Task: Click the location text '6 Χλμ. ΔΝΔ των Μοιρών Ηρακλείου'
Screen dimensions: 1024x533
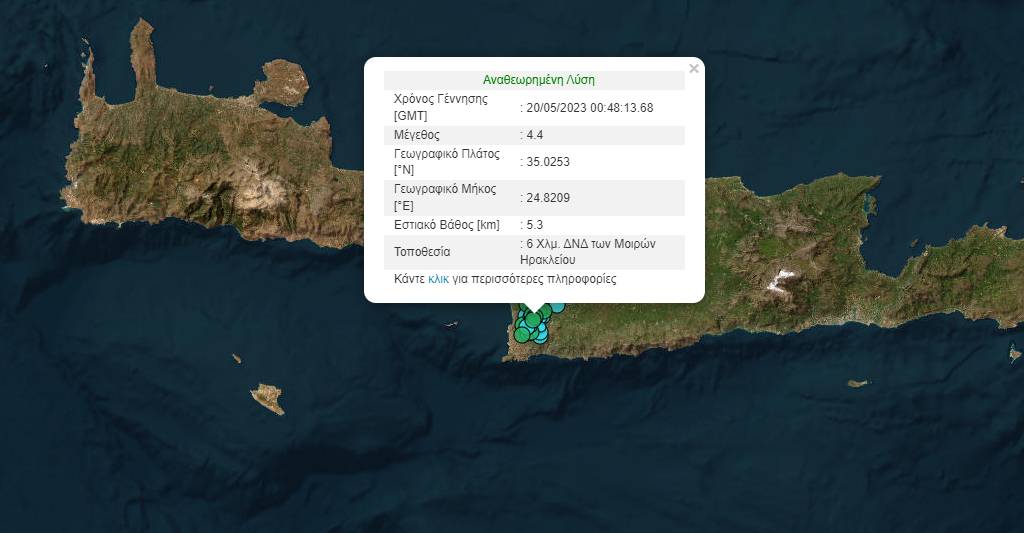Action: (588, 251)
